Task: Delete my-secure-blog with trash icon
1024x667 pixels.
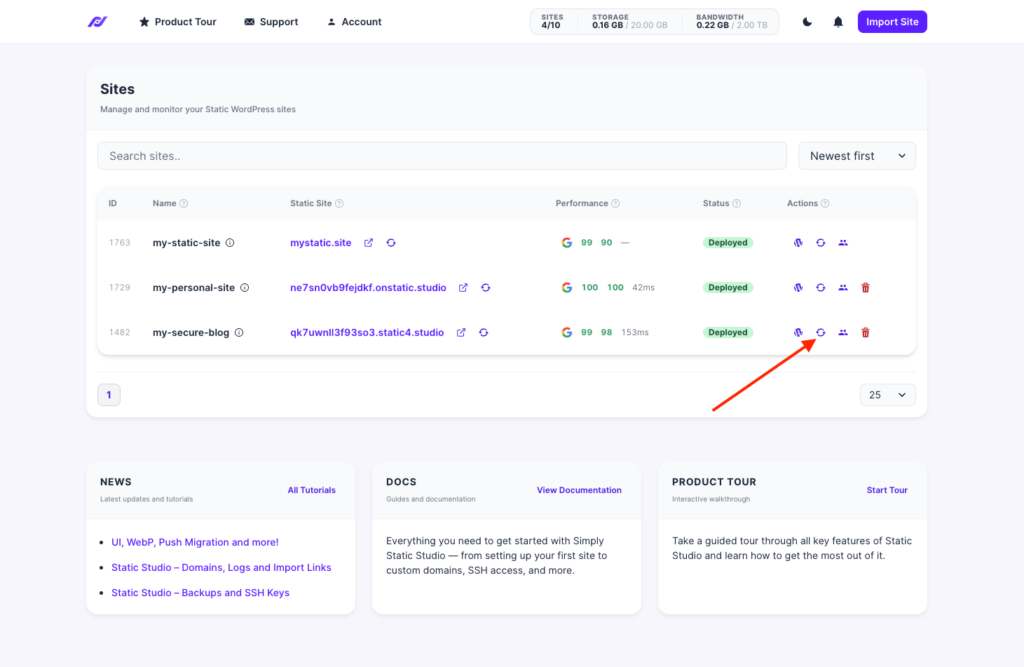Action: pos(865,333)
